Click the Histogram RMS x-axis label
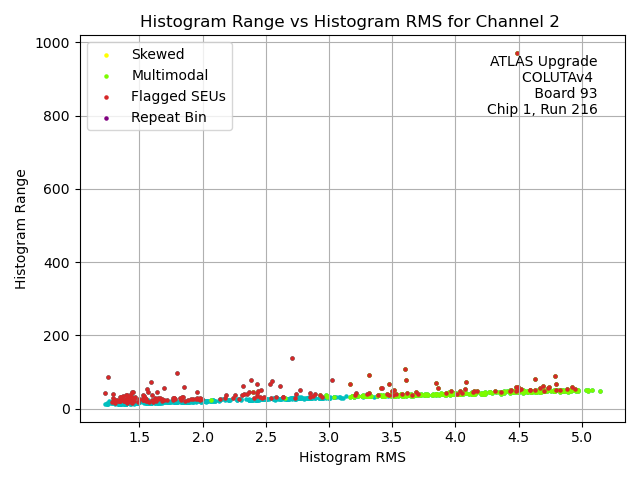 (x=352, y=457)
